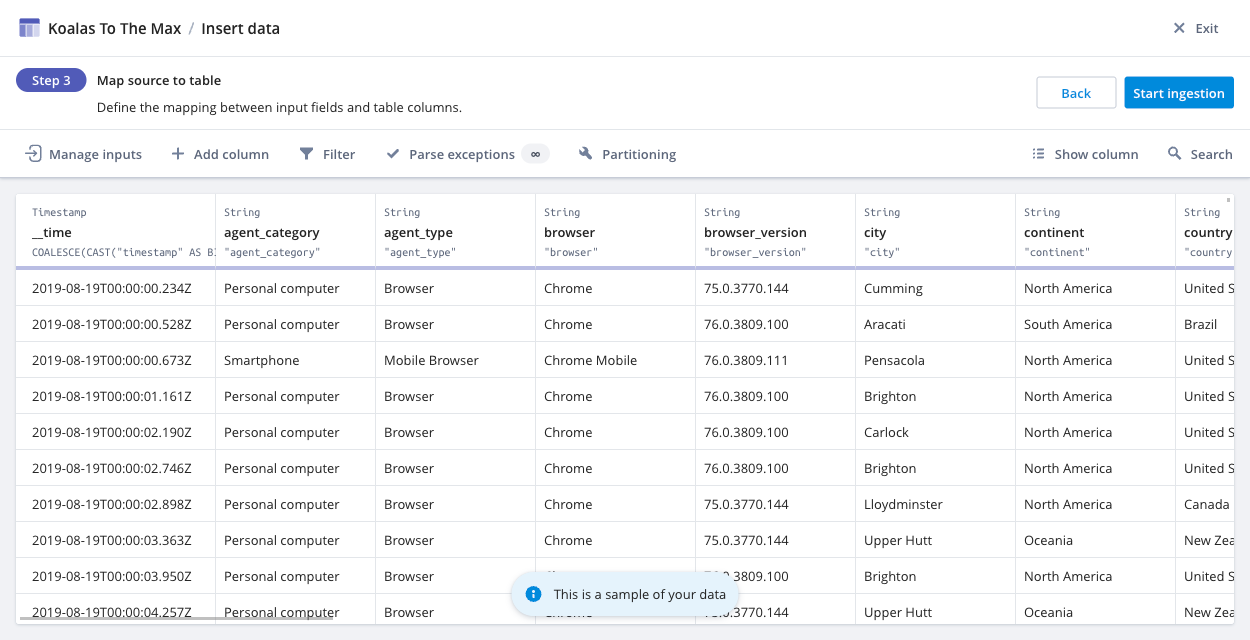
Task: Click the Back button
Action: pos(1076,92)
